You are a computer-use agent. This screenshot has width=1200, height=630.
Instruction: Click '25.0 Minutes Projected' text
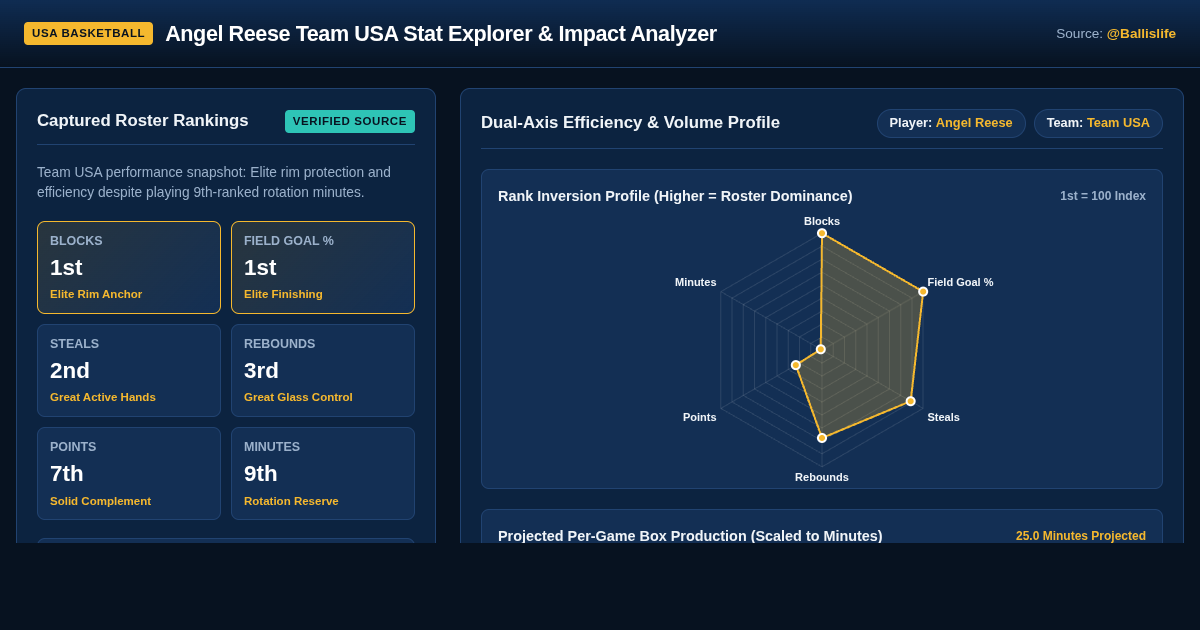point(1081,536)
